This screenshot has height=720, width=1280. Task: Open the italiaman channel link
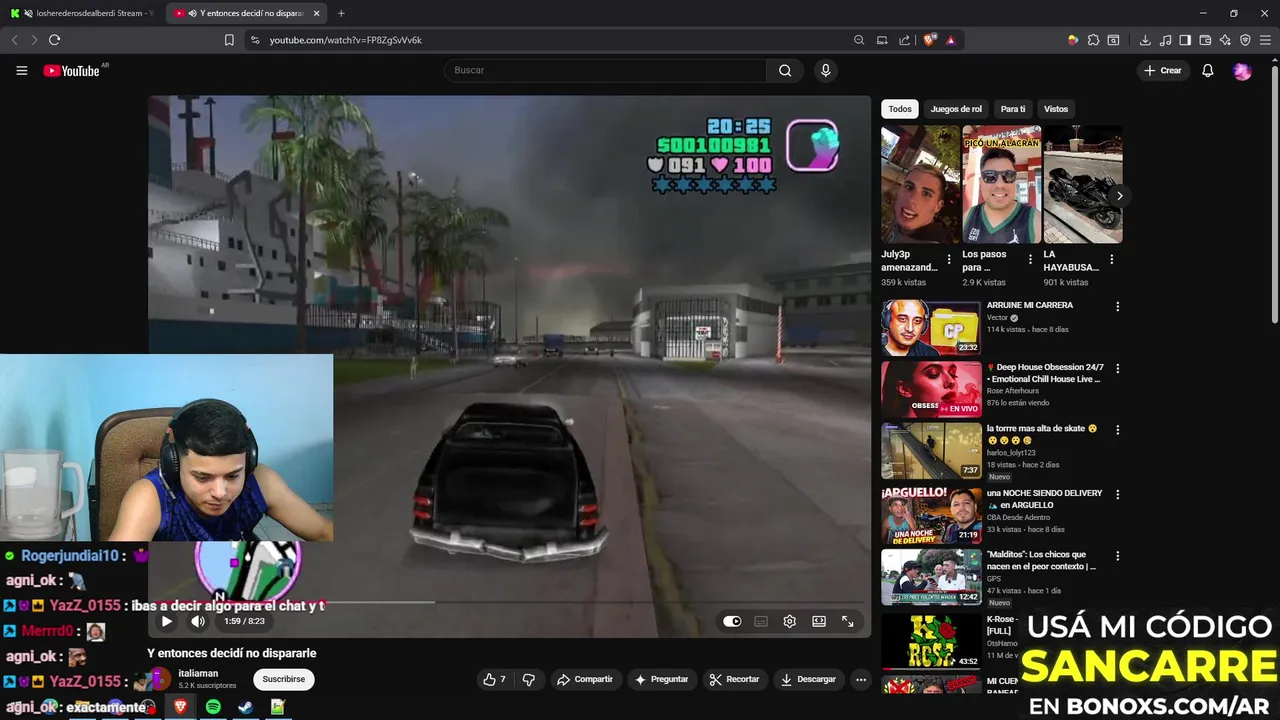[198, 673]
